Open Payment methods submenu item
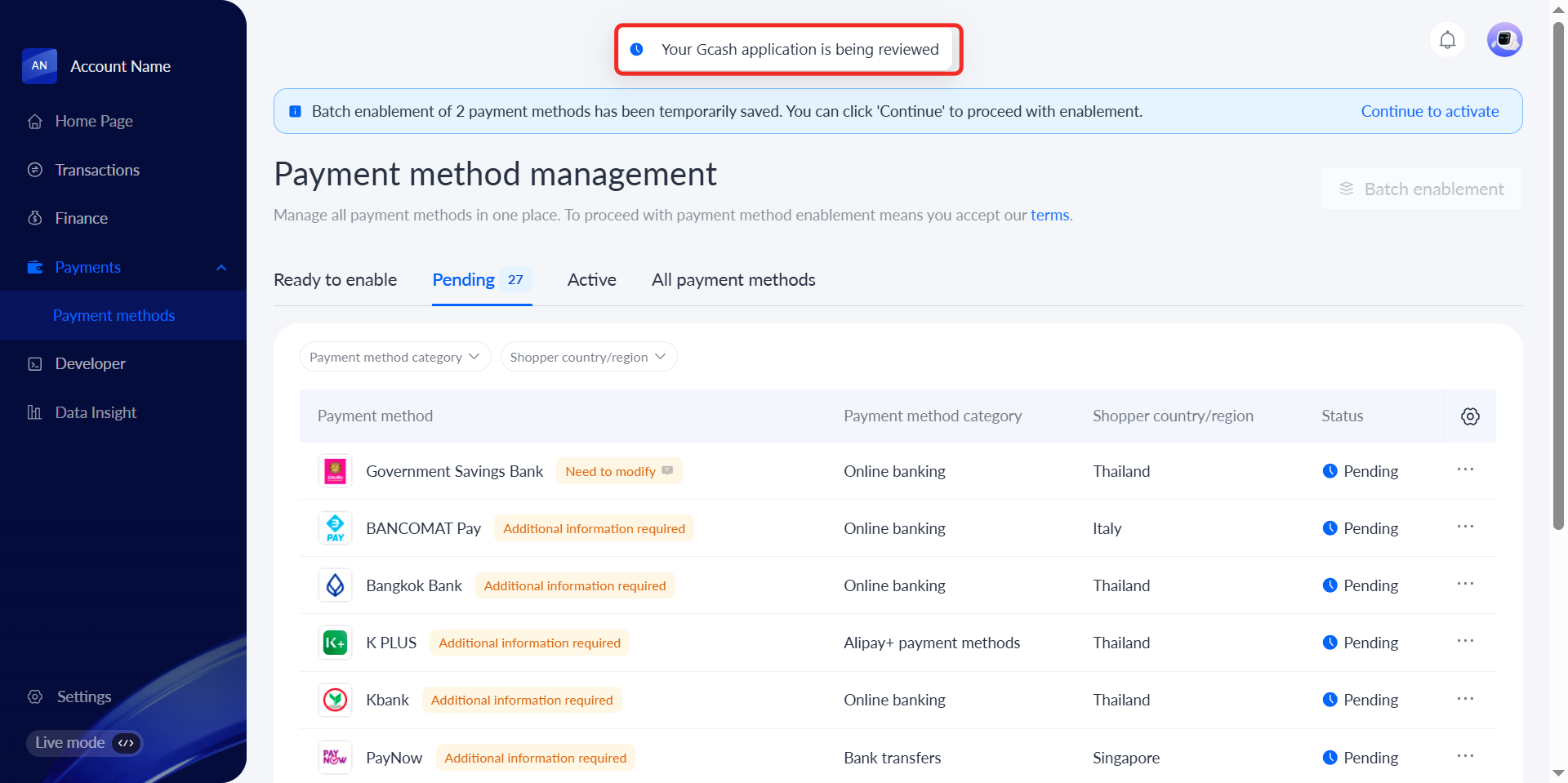The width and height of the screenshot is (1568, 783). tap(114, 315)
